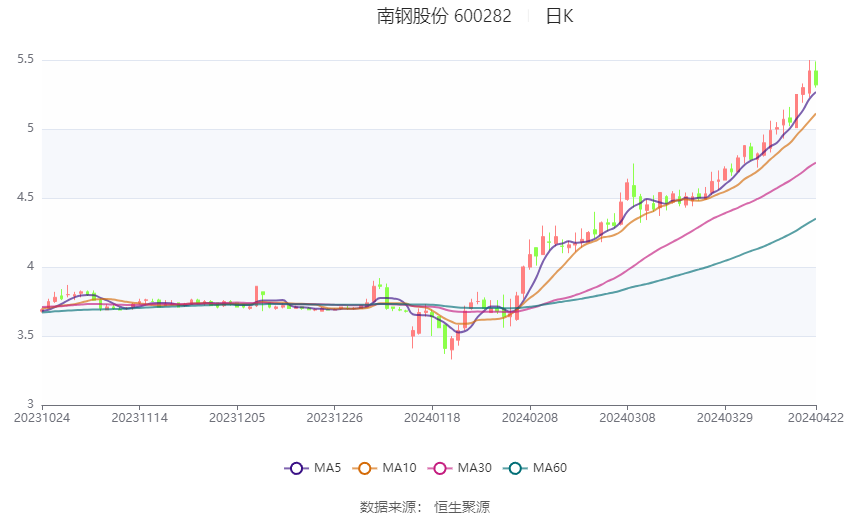Click the y-axis value 5.5

click(25, 59)
